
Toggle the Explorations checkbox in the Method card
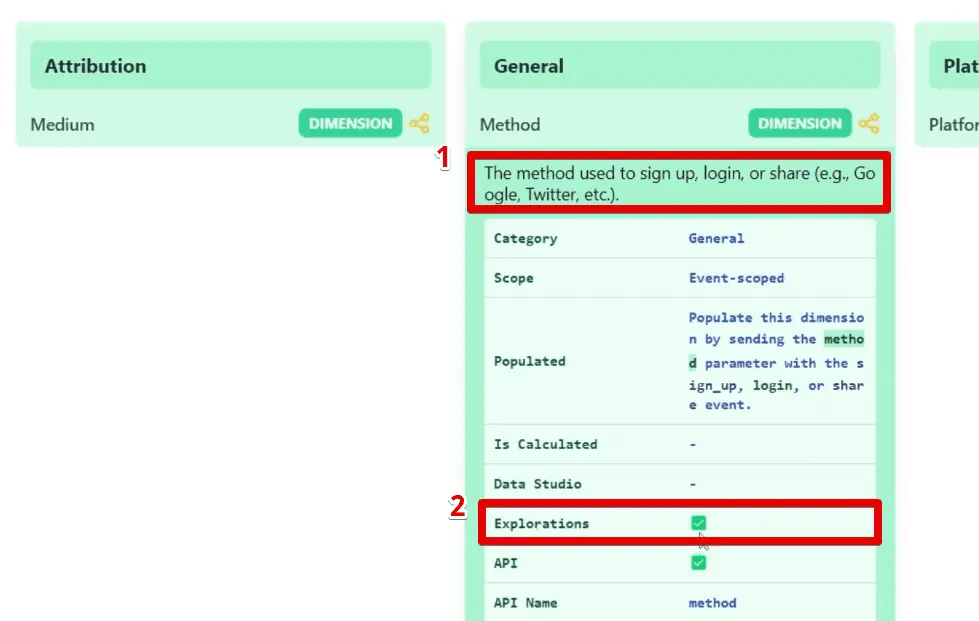tap(698, 522)
